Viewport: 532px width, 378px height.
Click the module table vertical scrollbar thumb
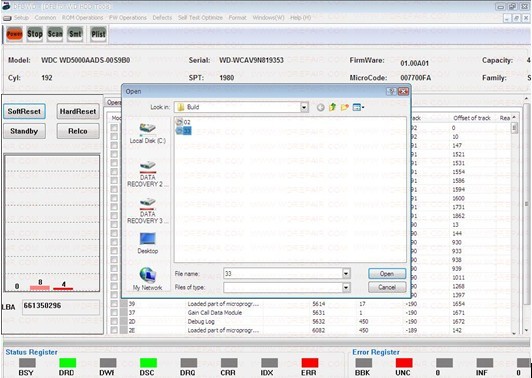coord(514,128)
